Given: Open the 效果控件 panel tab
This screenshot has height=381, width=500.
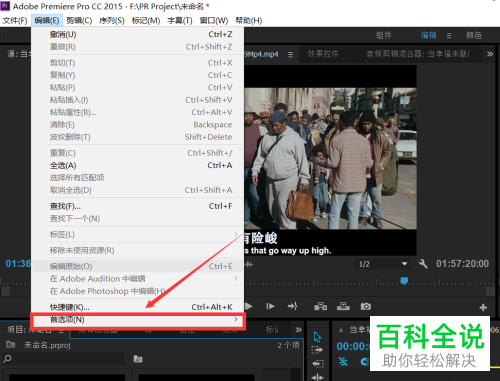Looking at the screenshot, I should [323, 54].
